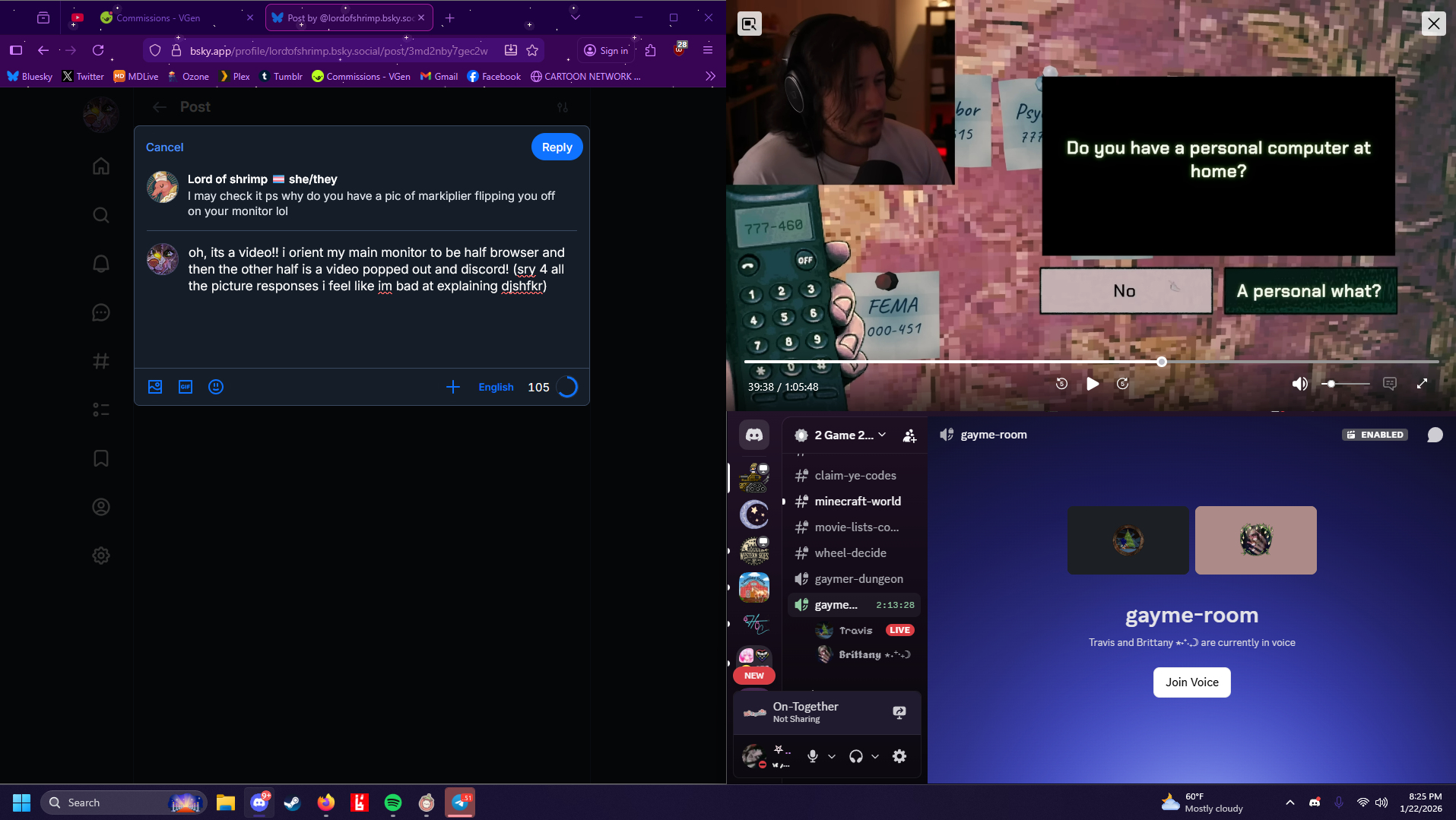
Task: Open the emoji picker in composer
Action: click(x=216, y=387)
